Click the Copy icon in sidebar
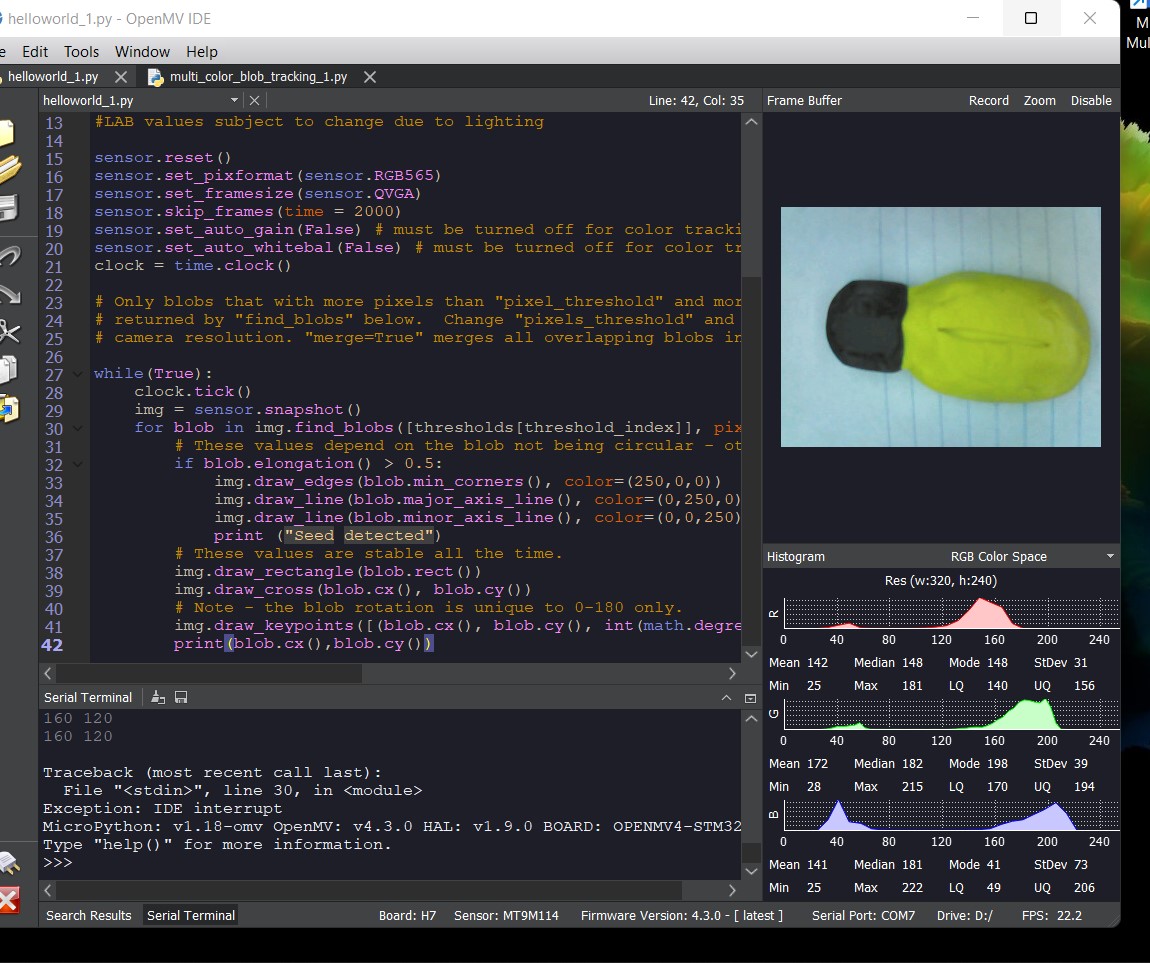The width and height of the screenshot is (1150, 963). (8, 369)
